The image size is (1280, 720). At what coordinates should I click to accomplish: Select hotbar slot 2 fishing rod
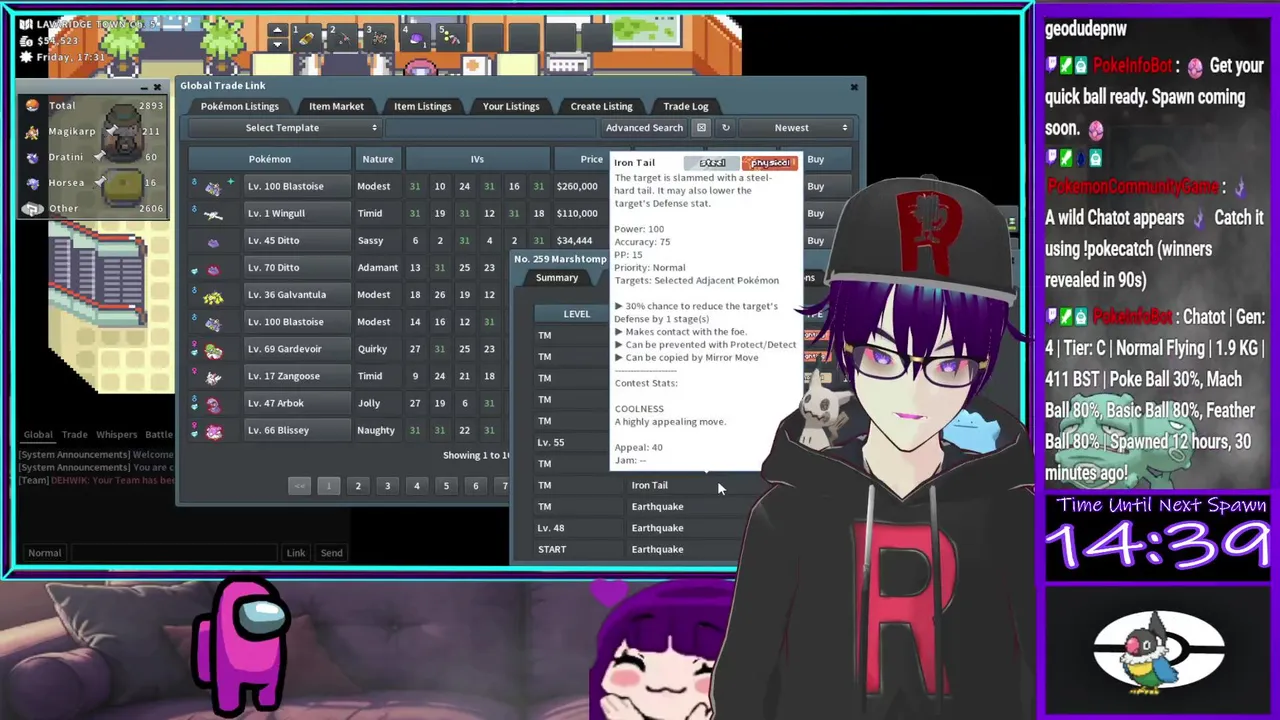(343, 37)
